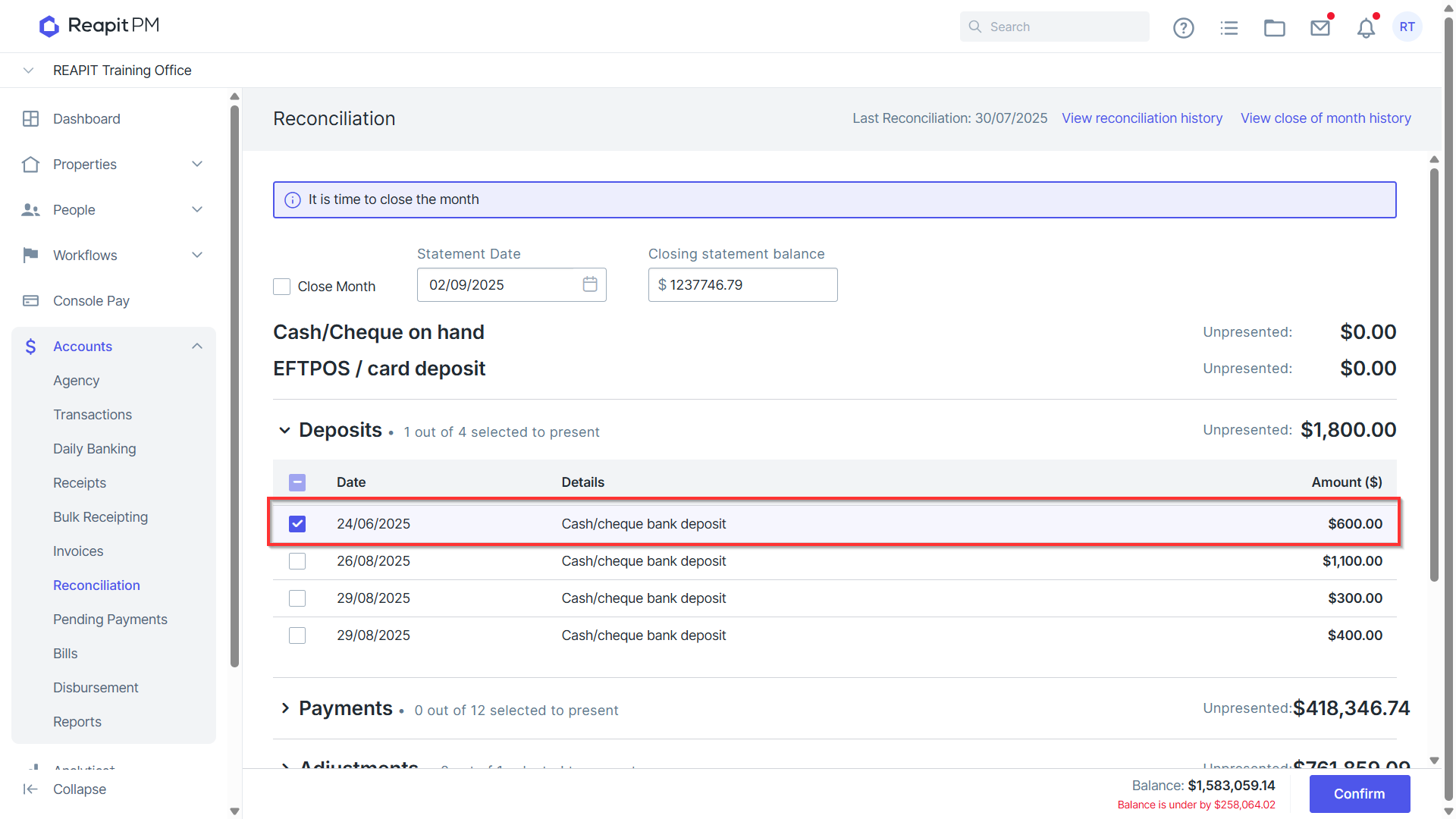The width and height of the screenshot is (1456, 819).
Task: Open View reconciliation history link
Action: pos(1142,118)
